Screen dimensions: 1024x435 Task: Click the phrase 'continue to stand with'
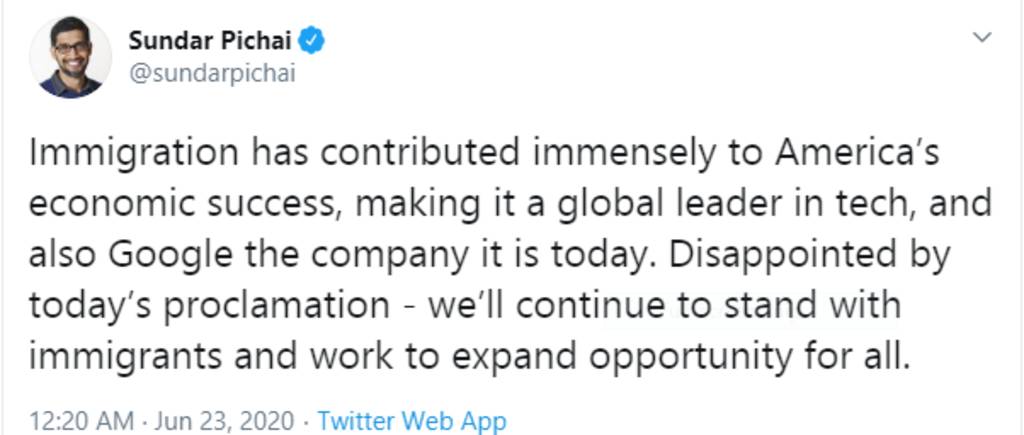click(713, 305)
